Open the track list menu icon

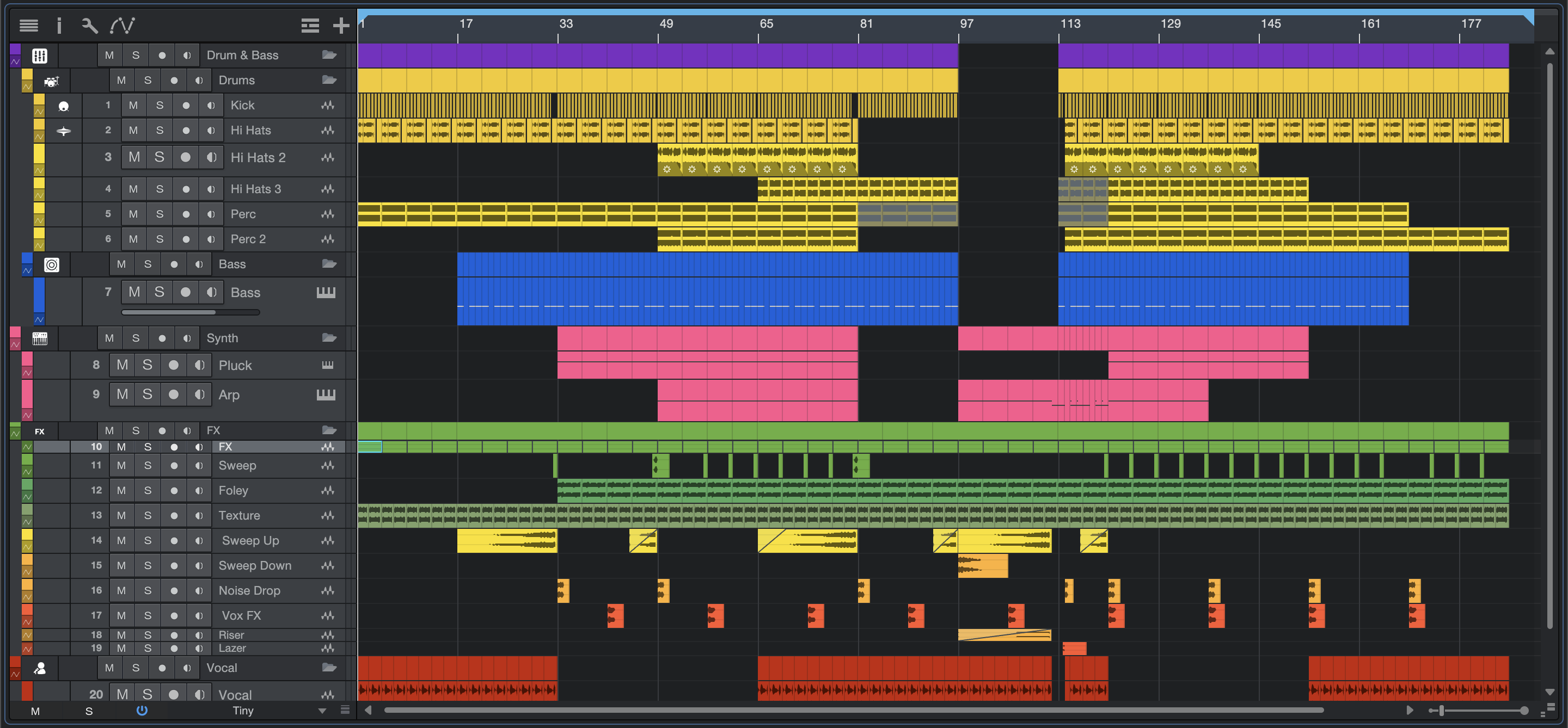[x=29, y=25]
